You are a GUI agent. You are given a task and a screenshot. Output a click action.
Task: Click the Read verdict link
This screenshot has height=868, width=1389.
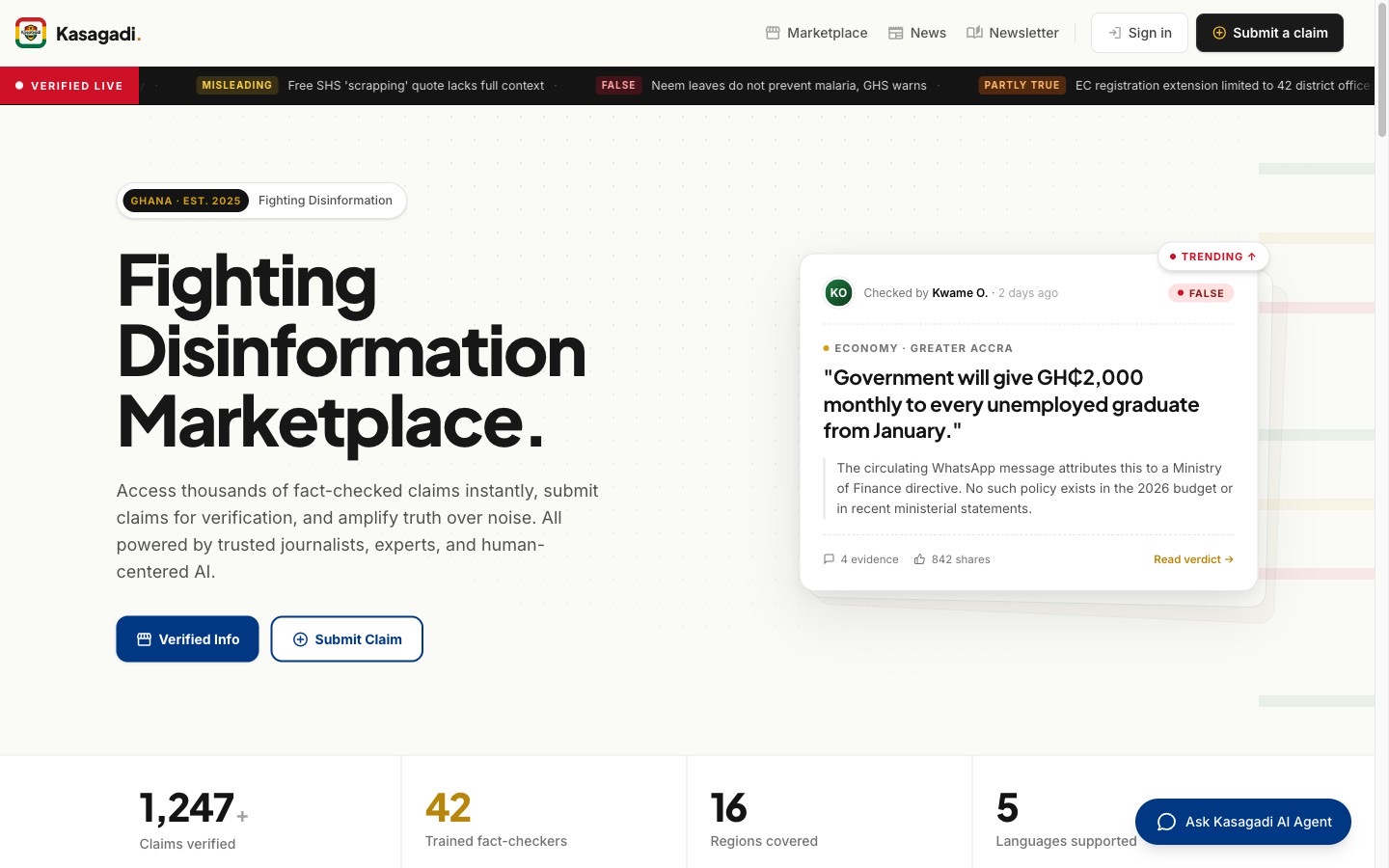point(1193,559)
